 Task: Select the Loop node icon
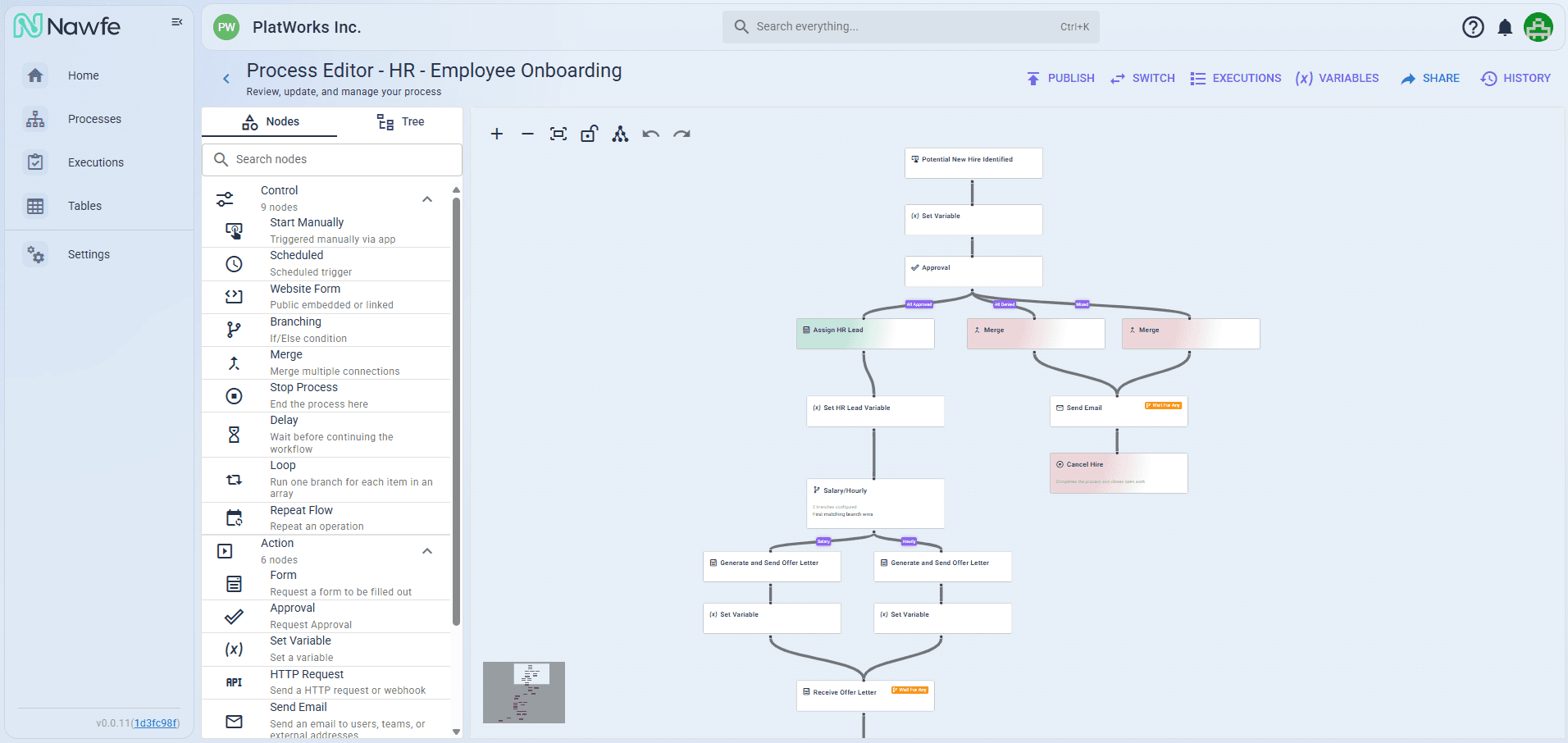234,480
